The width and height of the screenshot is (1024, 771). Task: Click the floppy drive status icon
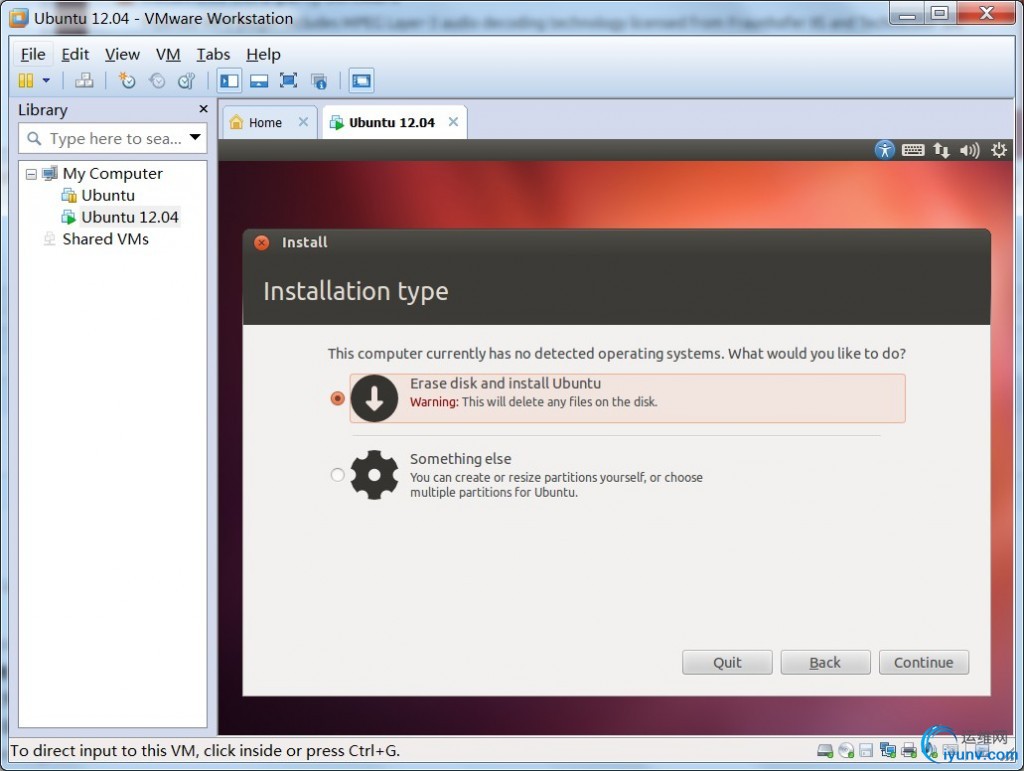[866, 751]
